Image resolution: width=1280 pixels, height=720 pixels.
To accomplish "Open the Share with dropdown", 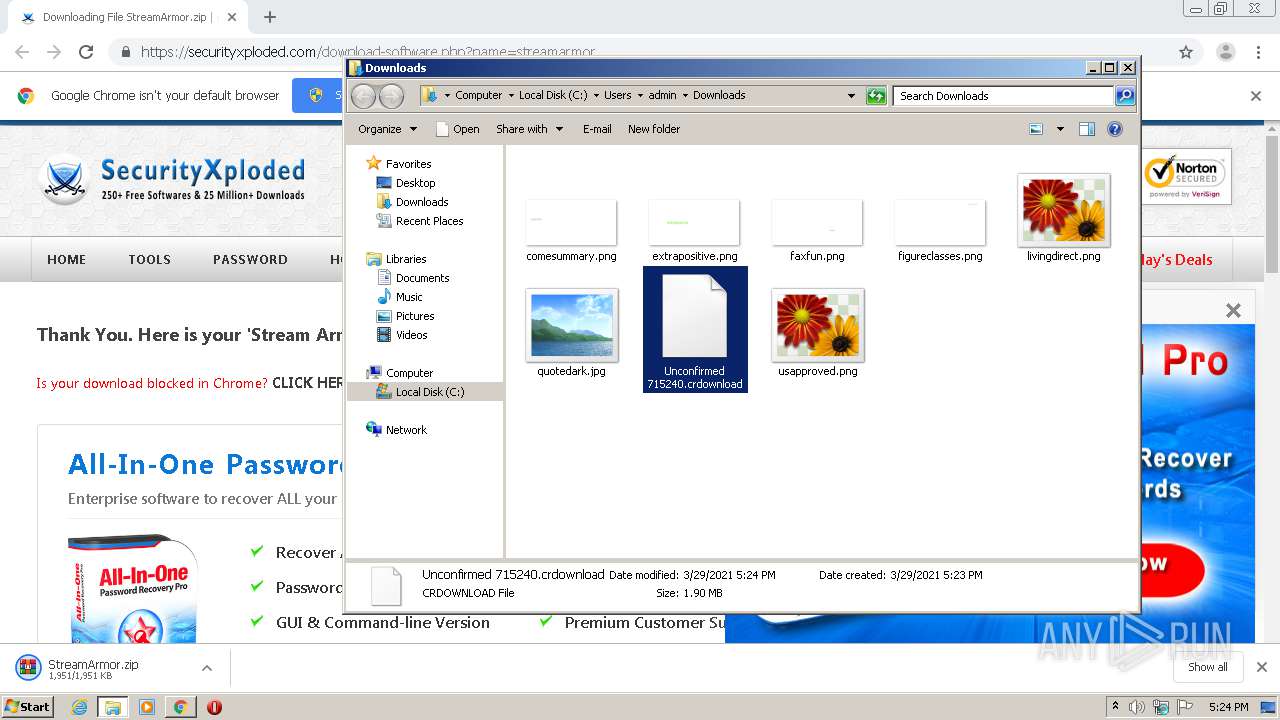I will point(530,129).
